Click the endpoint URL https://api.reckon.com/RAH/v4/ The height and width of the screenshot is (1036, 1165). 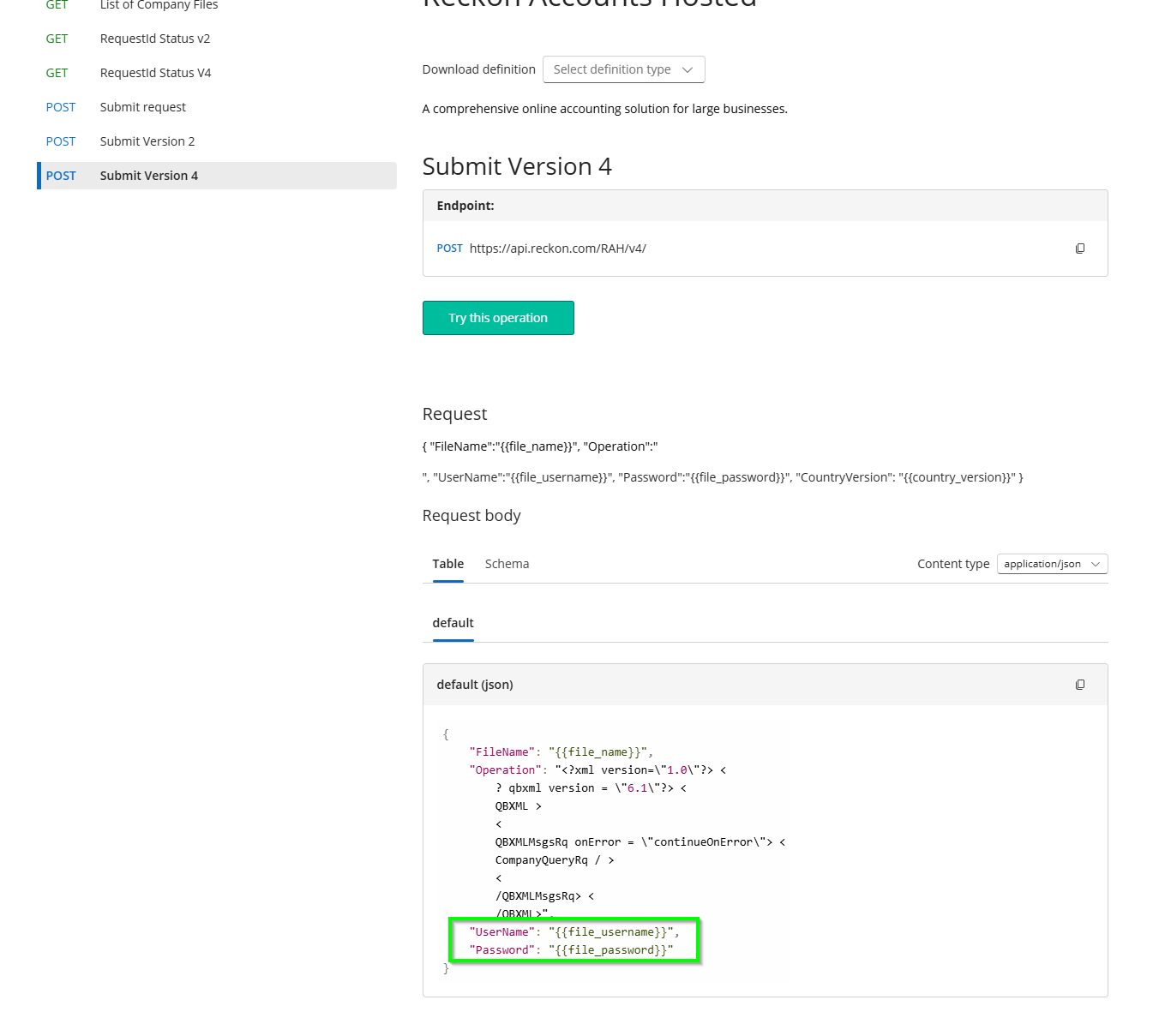click(x=557, y=249)
